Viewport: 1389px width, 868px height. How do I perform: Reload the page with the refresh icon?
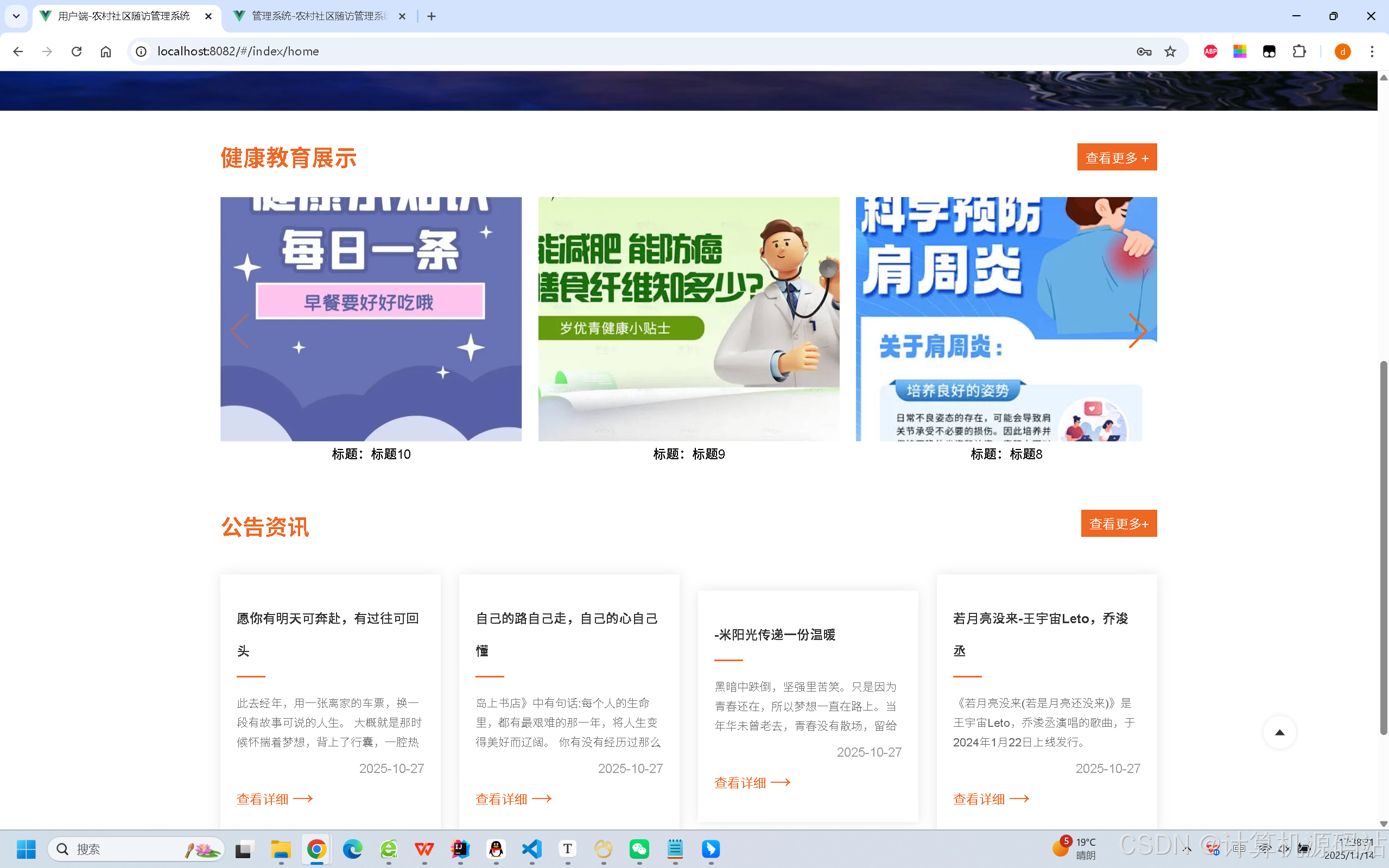click(77, 52)
